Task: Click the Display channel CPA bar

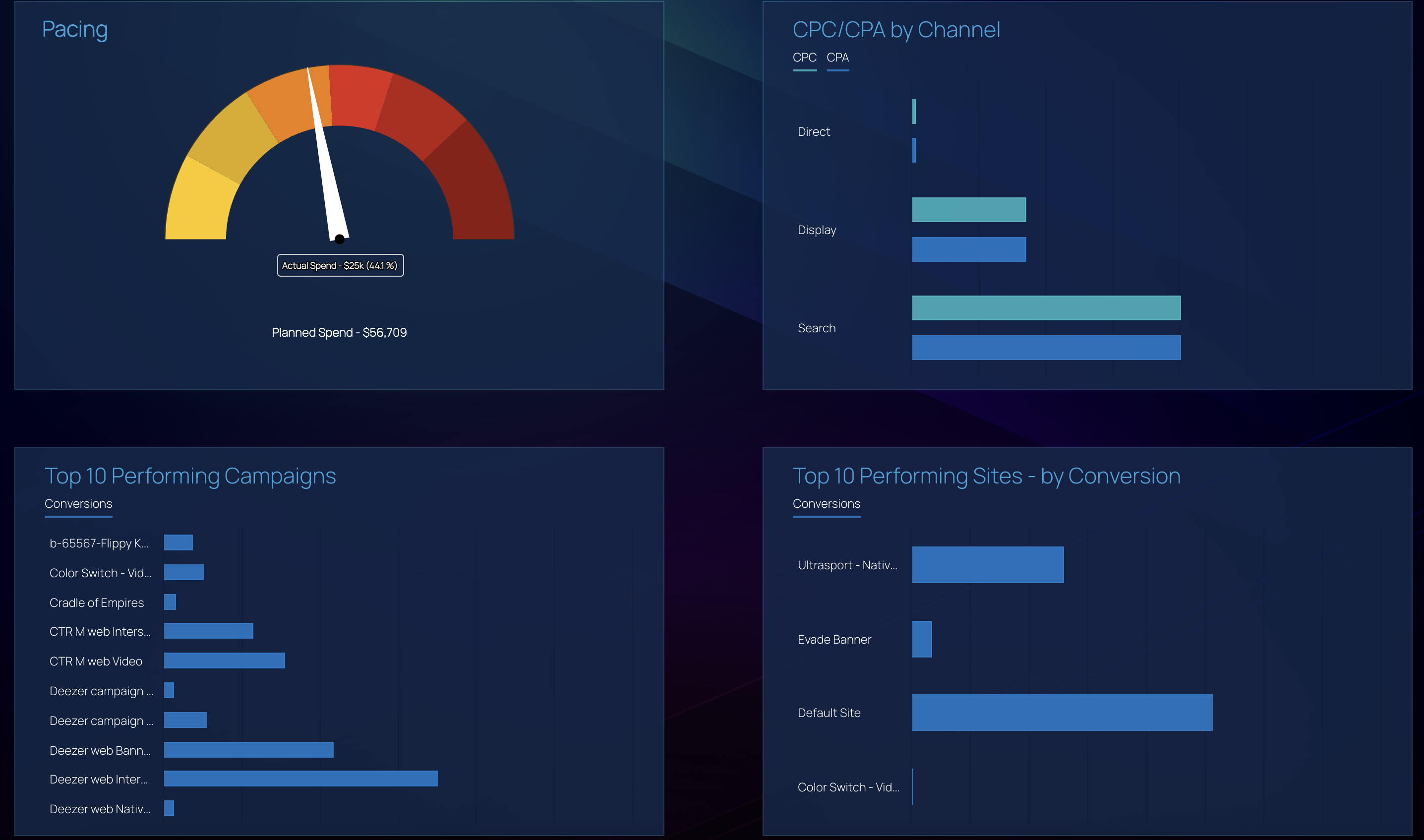Action: pyautogui.click(x=968, y=249)
